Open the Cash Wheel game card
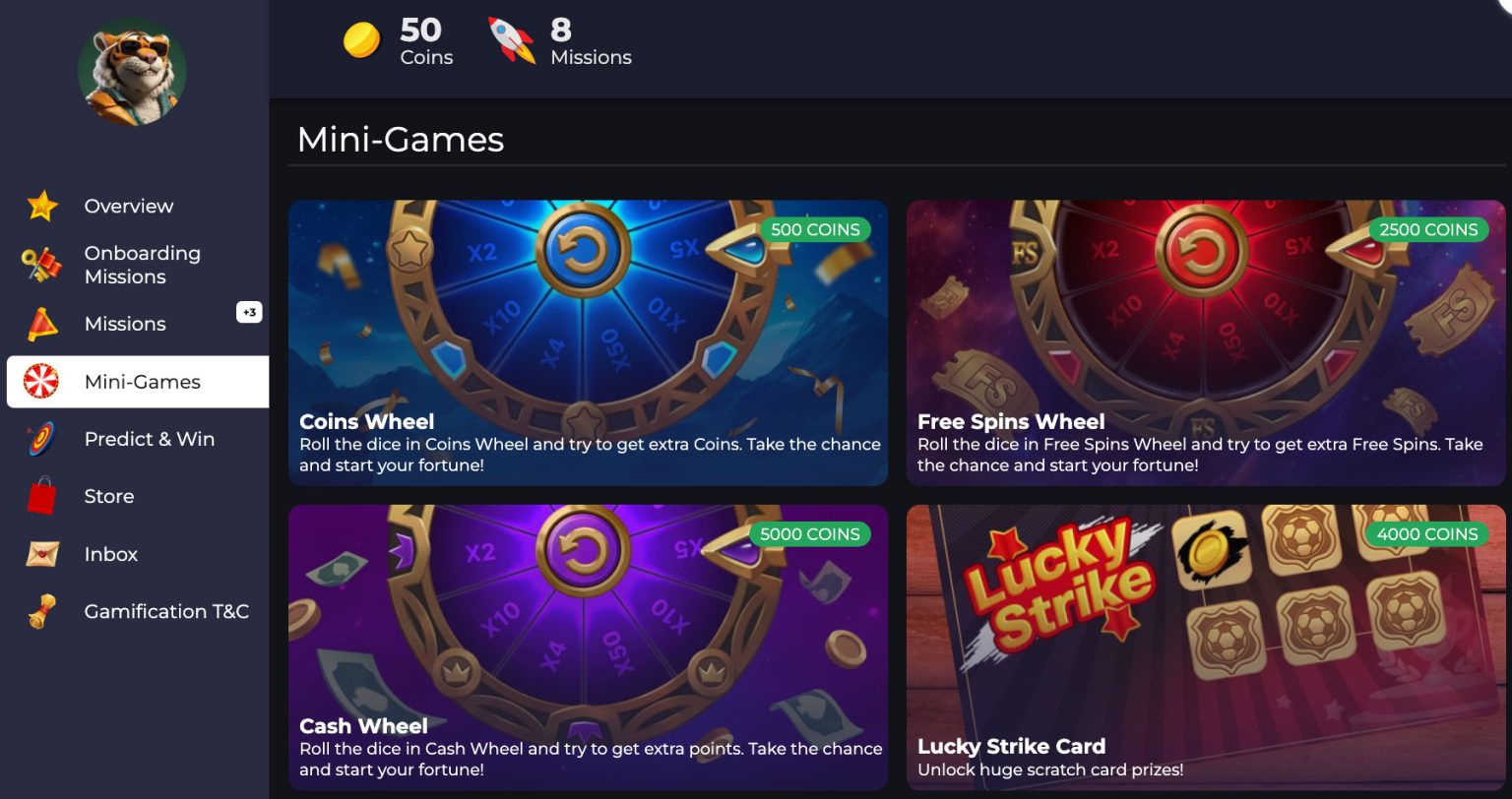This screenshot has width=1512, height=799. [x=588, y=647]
